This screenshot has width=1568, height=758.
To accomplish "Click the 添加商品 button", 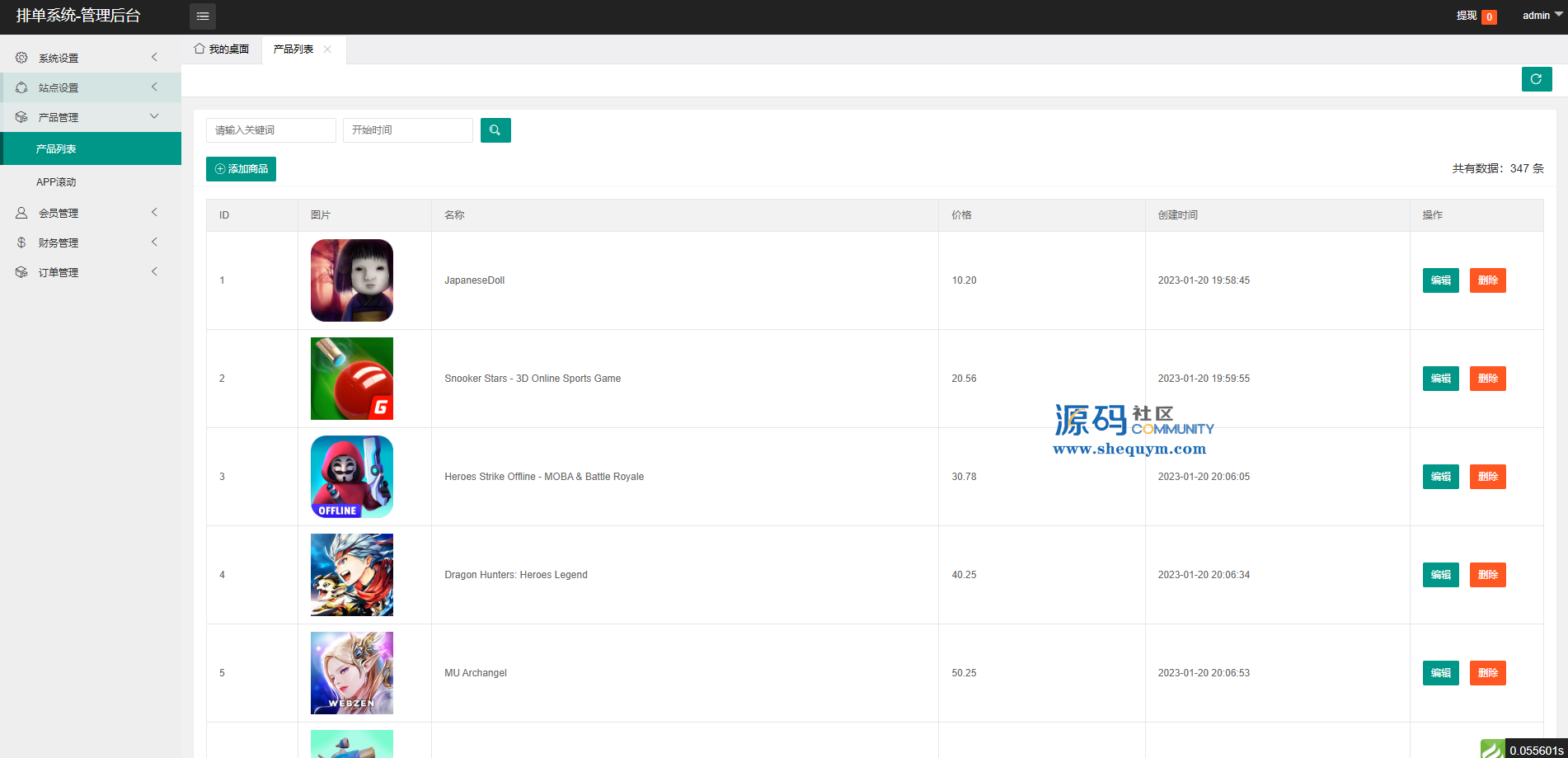I will (241, 169).
